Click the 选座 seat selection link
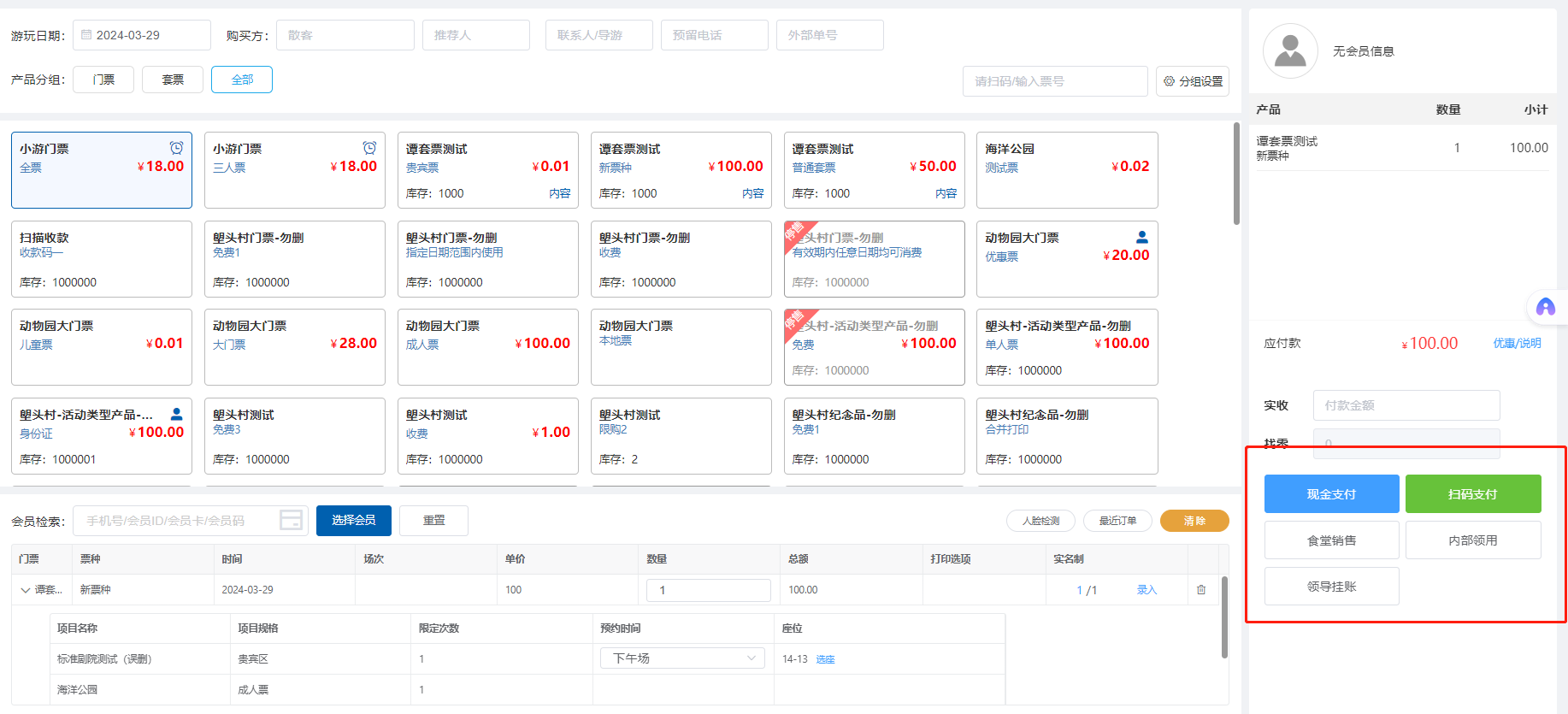1568x714 pixels. [x=825, y=659]
